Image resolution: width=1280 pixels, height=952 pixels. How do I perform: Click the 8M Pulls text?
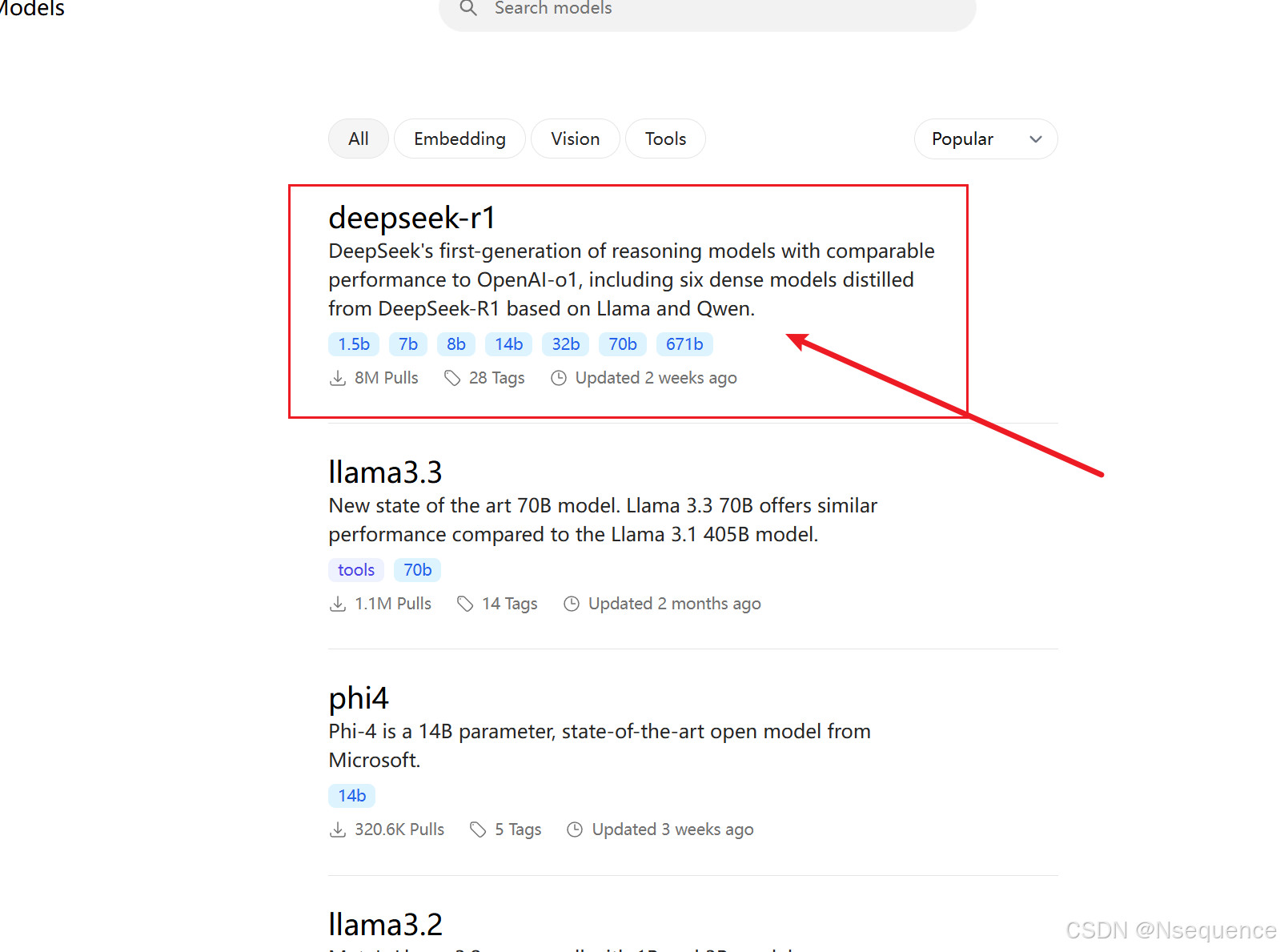pos(387,378)
